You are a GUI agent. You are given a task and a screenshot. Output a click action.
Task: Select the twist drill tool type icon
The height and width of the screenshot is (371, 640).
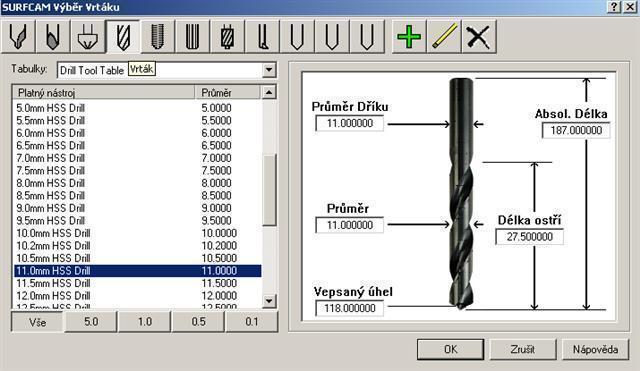tap(123, 37)
